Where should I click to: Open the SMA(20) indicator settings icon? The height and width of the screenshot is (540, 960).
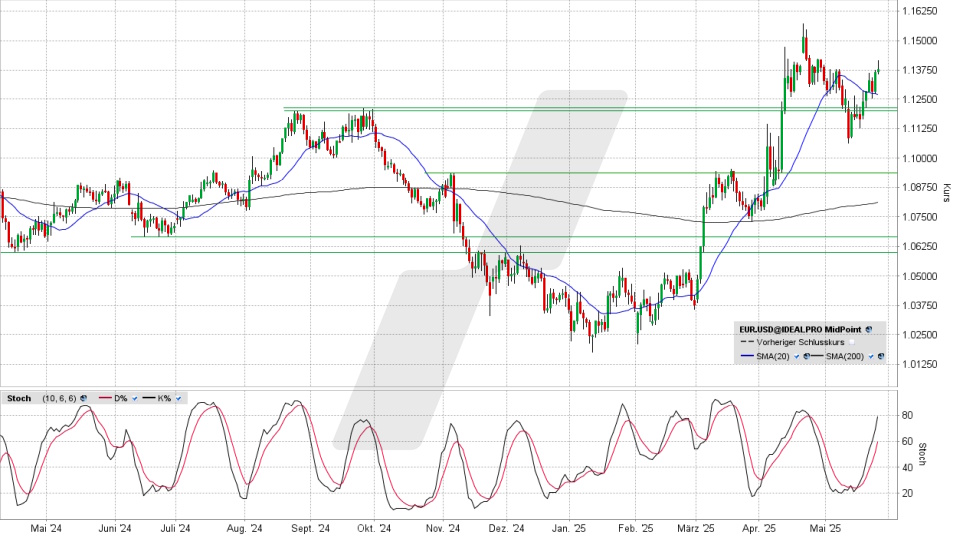[x=806, y=356]
